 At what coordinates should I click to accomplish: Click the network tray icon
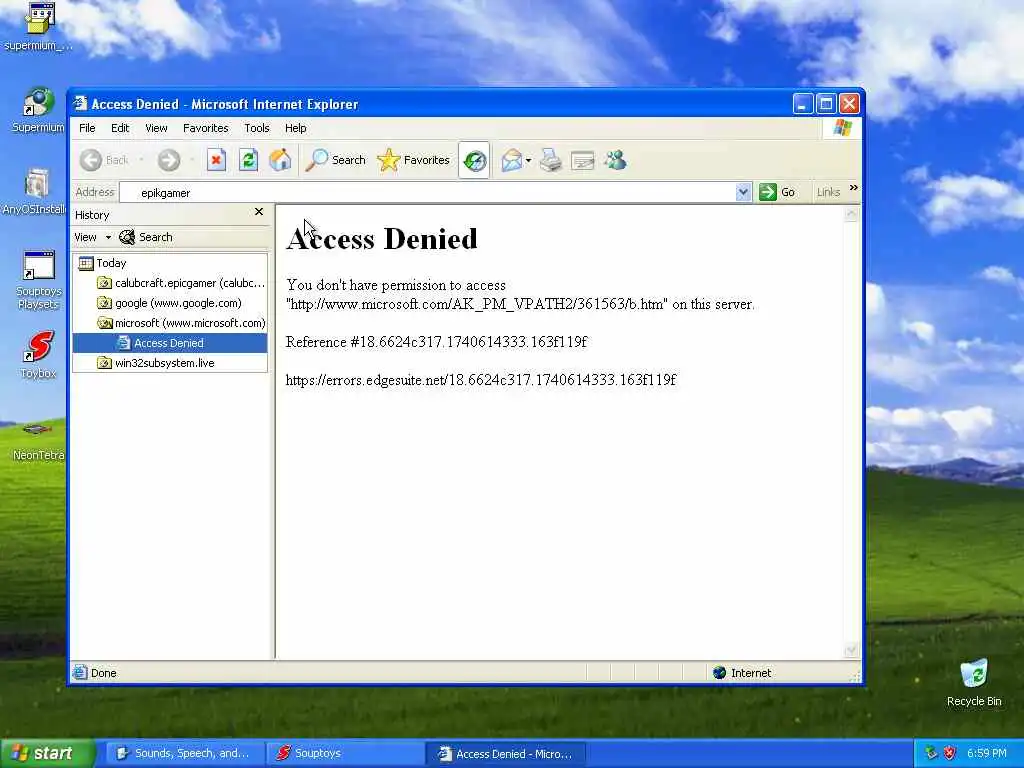(931, 753)
